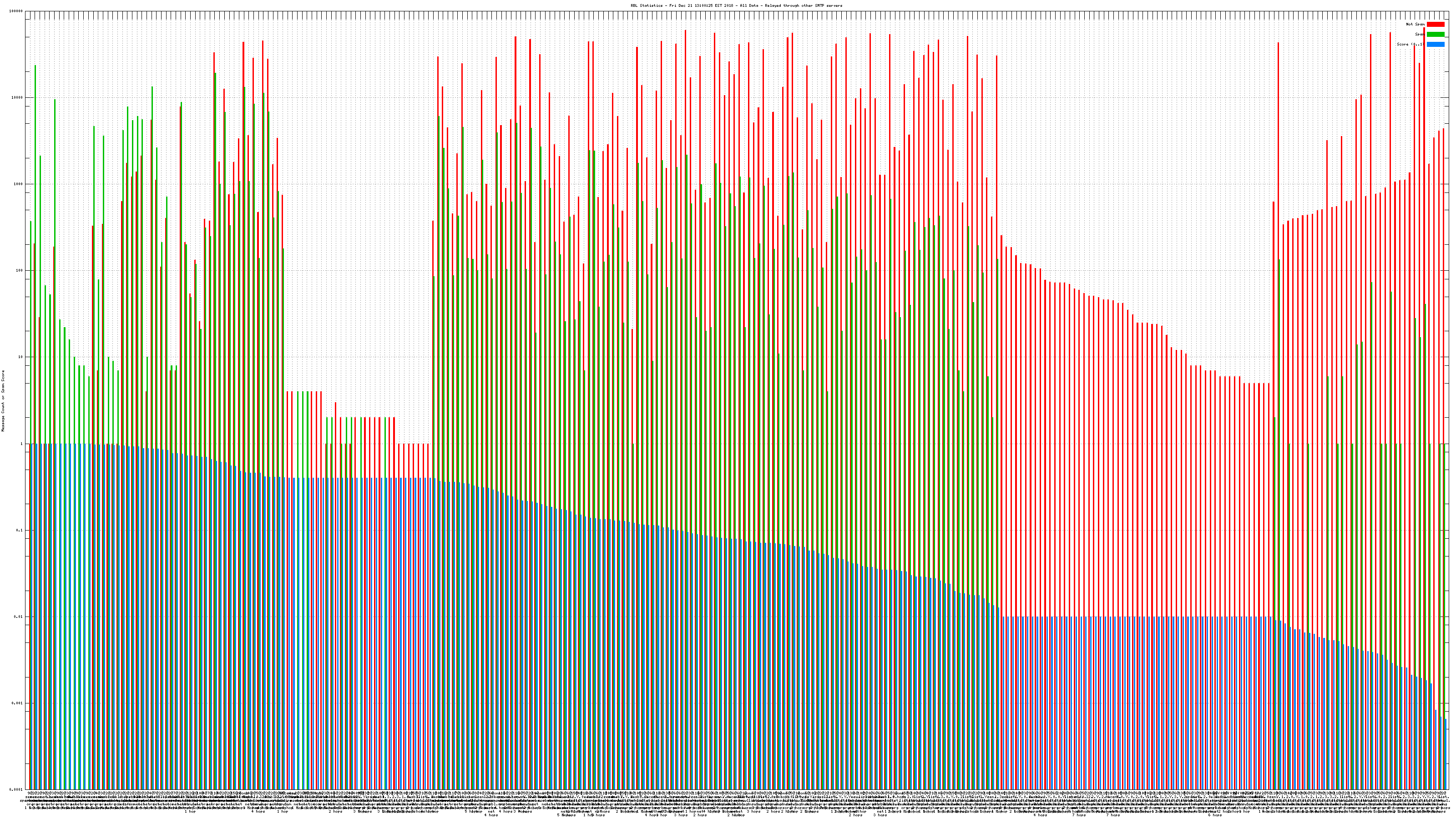
Task: Click the '6 hops' x-axis label
Action: [1215, 815]
